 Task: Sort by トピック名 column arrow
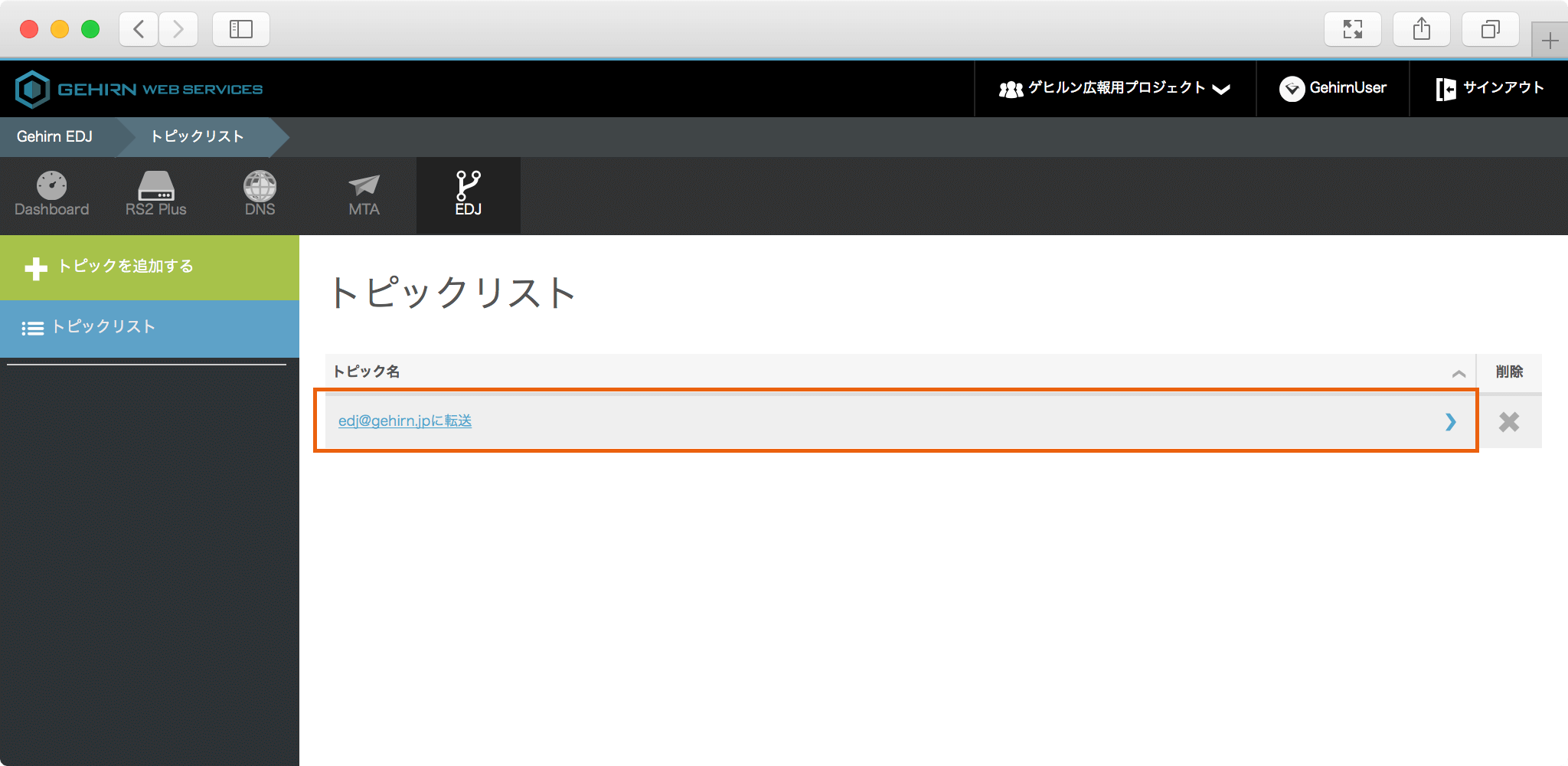(x=1459, y=374)
